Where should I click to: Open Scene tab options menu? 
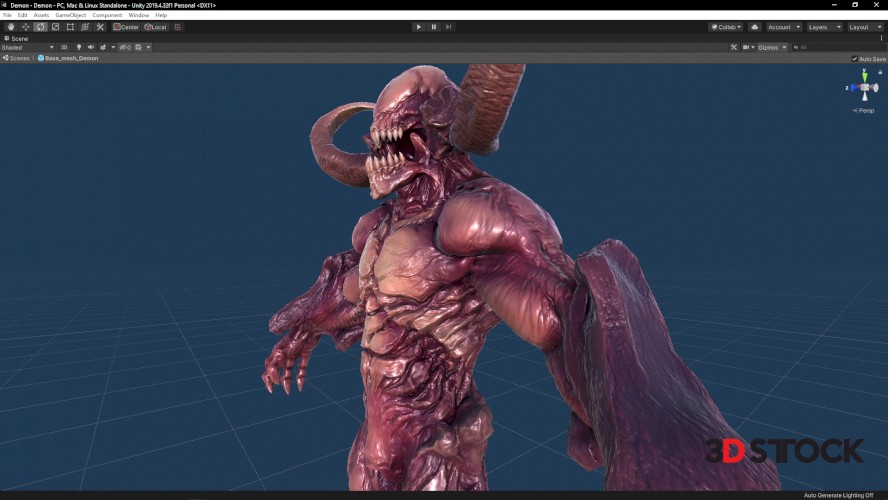881,39
